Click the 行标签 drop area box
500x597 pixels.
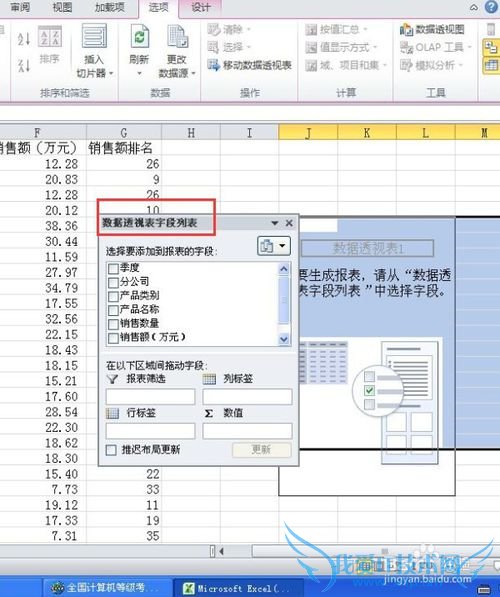click(x=150, y=431)
